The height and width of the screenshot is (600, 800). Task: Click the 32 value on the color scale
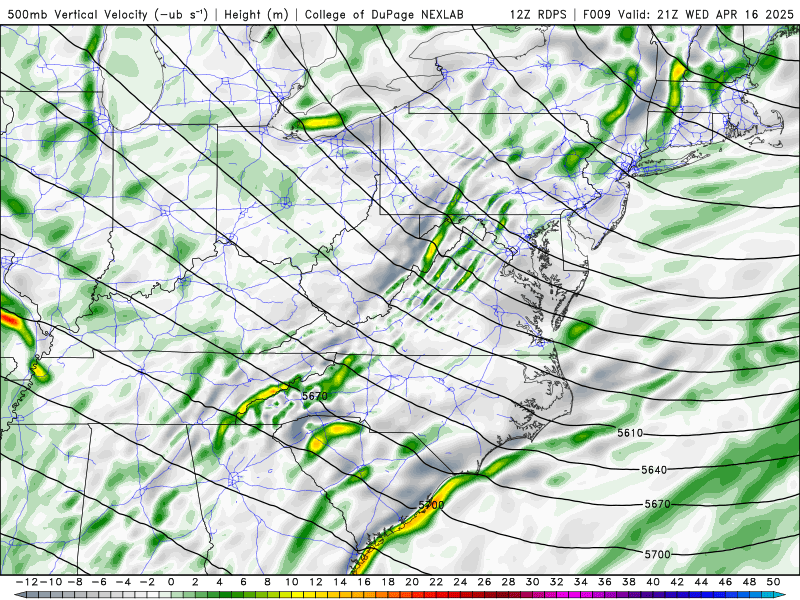557,582
